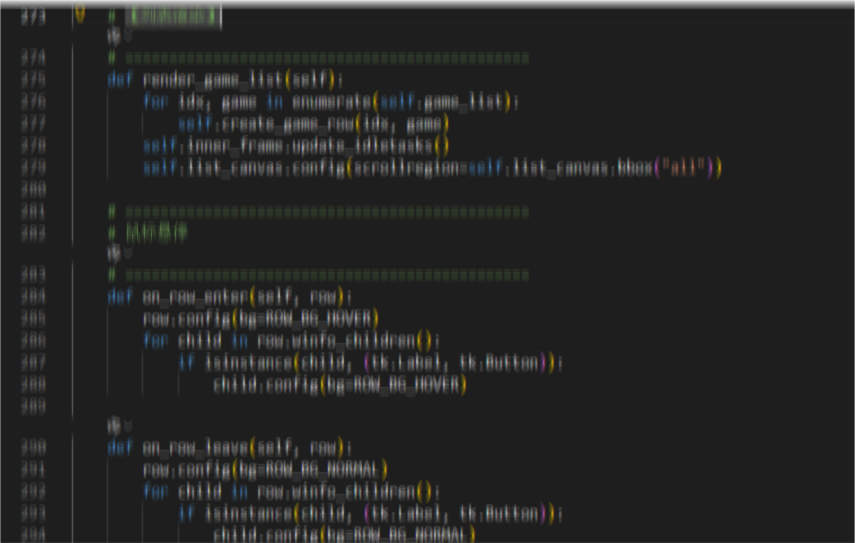Click line number 290 in the gutter
The height and width of the screenshot is (543, 855).
(33, 447)
